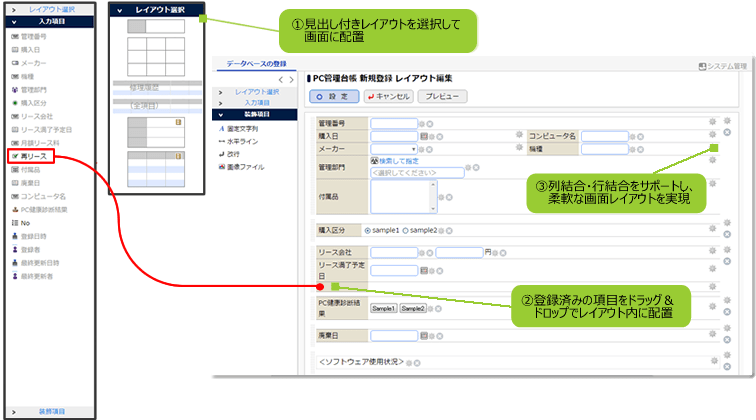This screenshot has width=756, height=420.
Task: Pick 登録日時 in the left item list
Action: [x=29, y=236]
